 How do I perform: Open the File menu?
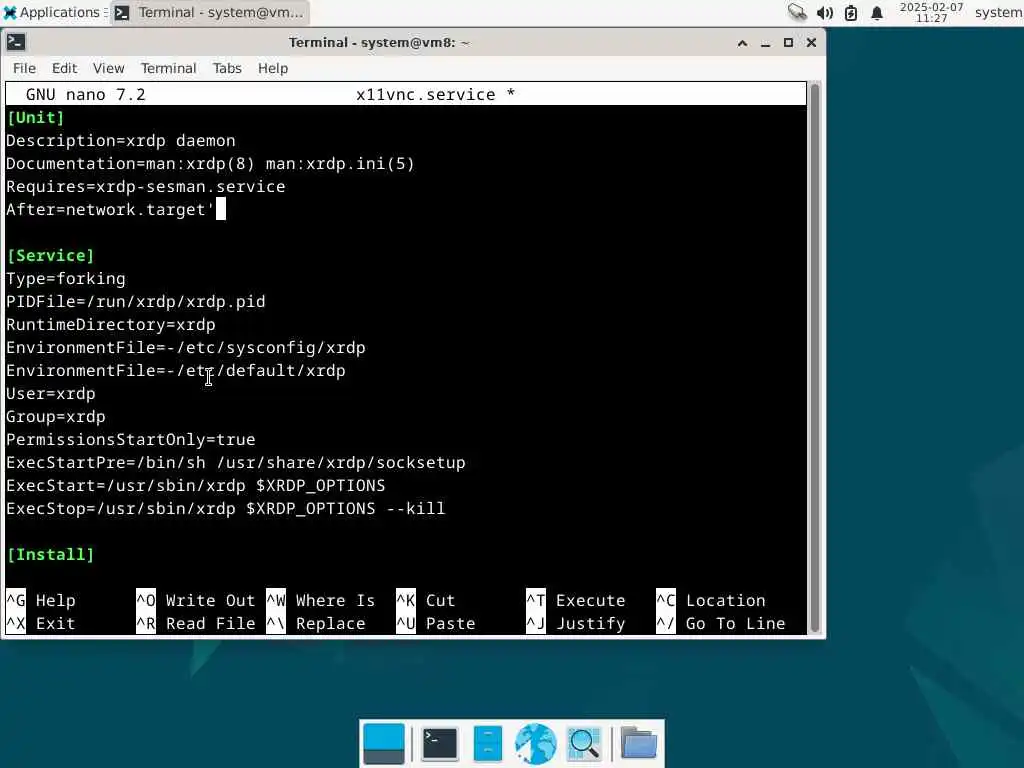tap(24, 68)
